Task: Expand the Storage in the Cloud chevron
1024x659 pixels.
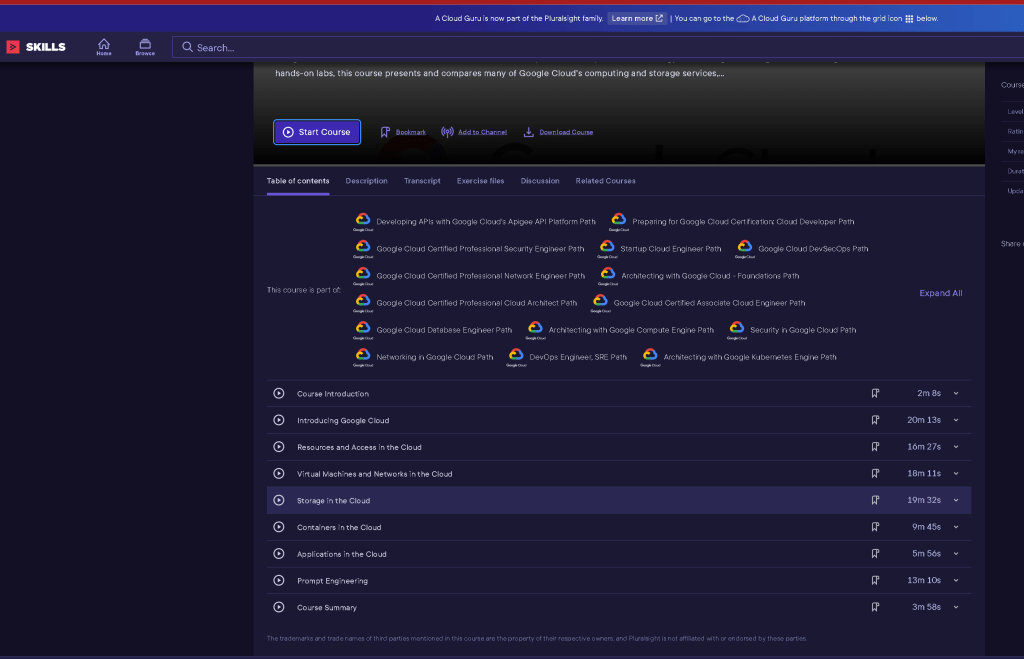Action: coord(956,500)
